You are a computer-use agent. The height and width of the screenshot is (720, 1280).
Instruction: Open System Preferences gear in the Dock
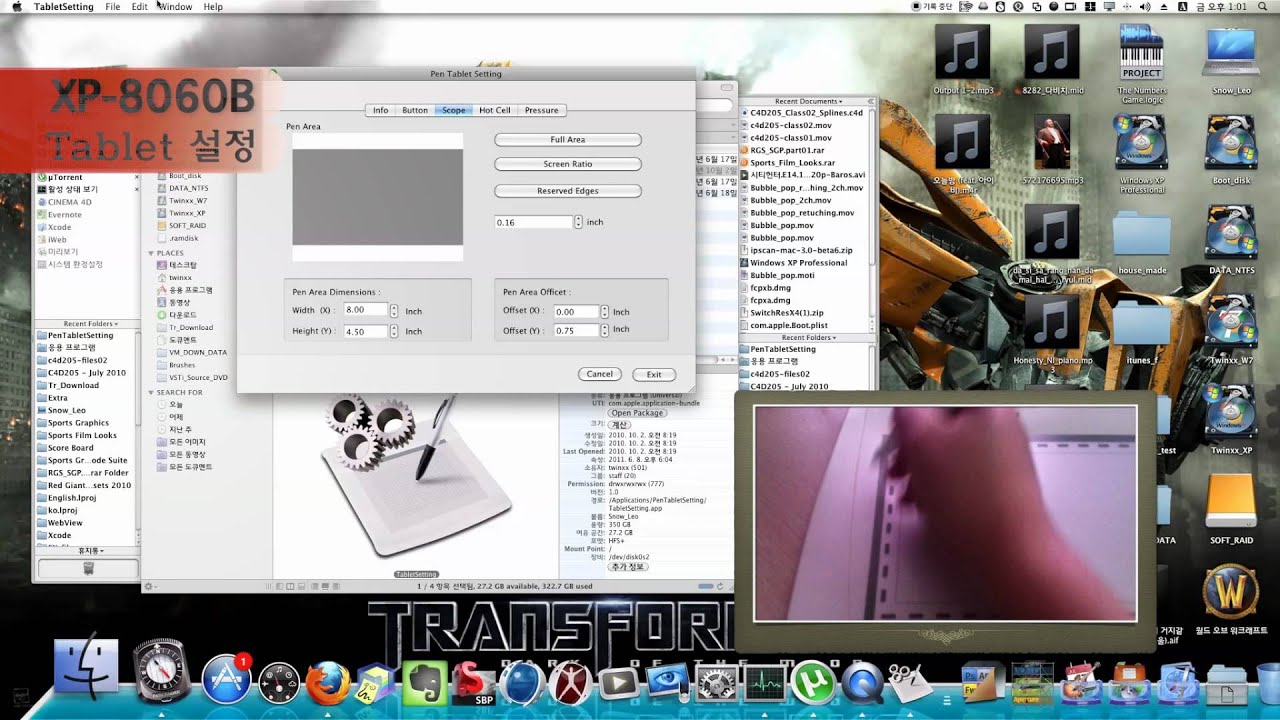tap(717, 684)
